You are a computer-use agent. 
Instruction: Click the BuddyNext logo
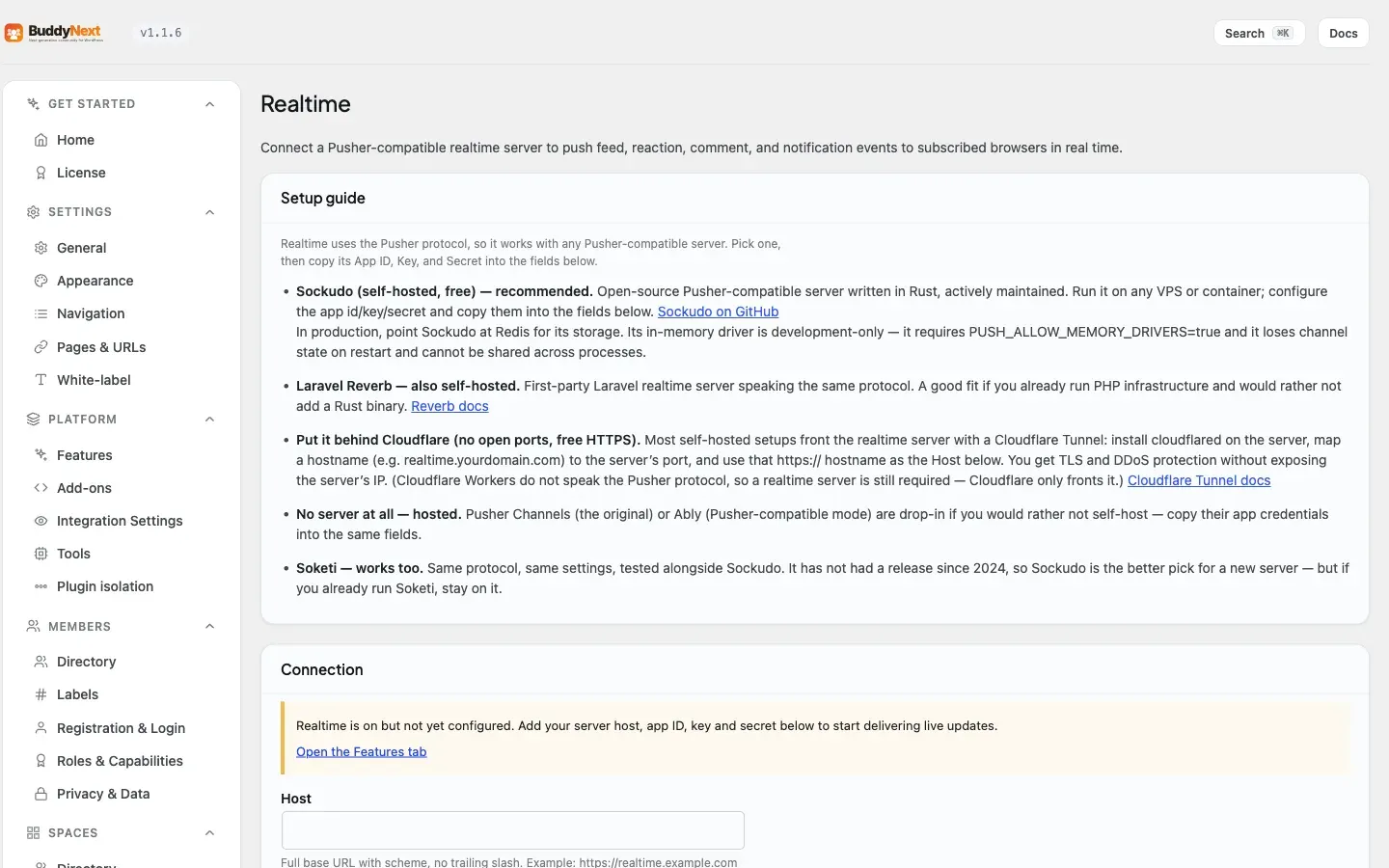[54, 33]
